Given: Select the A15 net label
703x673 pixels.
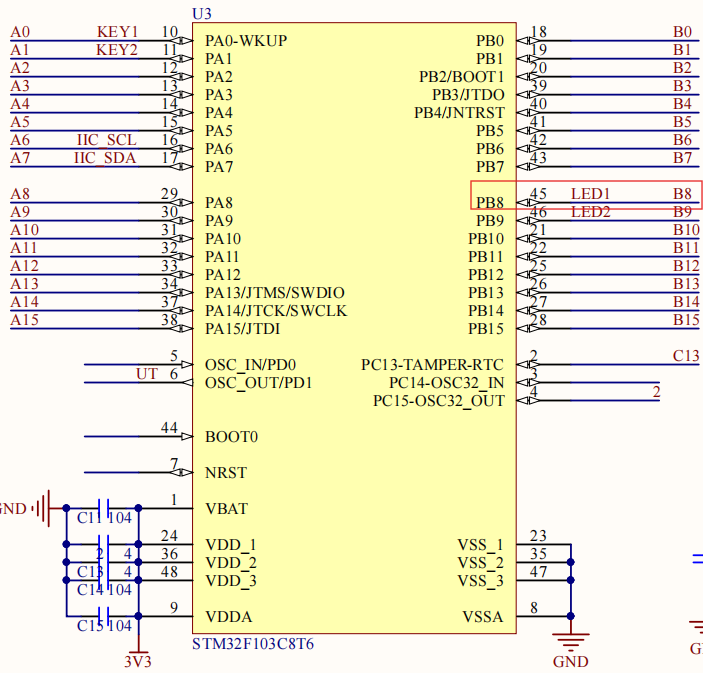Looking at the screenshot, I should (x=25, y=320).
